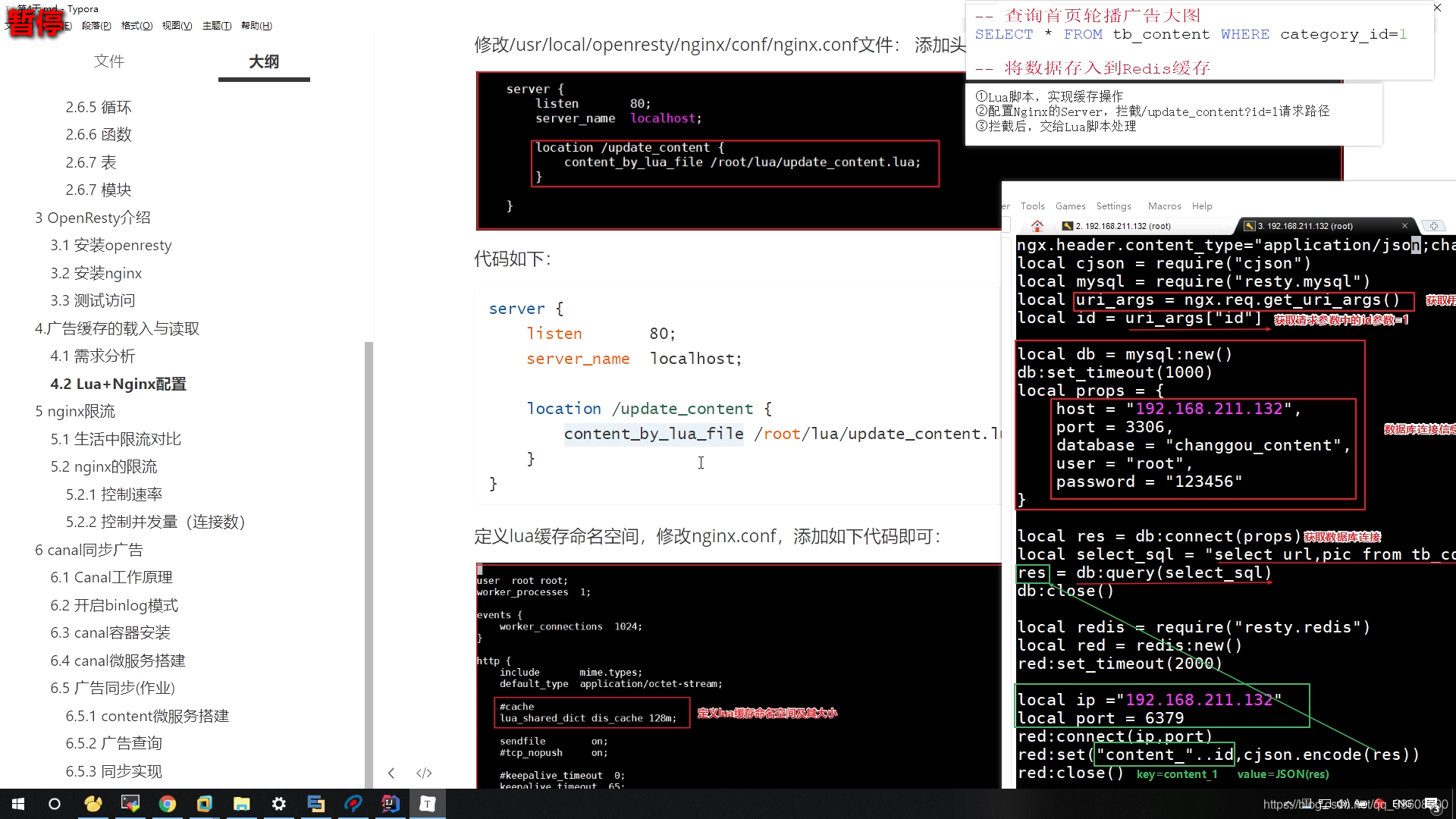Close the top-right SQL note popup
Screen dimensions: 1456x819
pos(1437,8)
